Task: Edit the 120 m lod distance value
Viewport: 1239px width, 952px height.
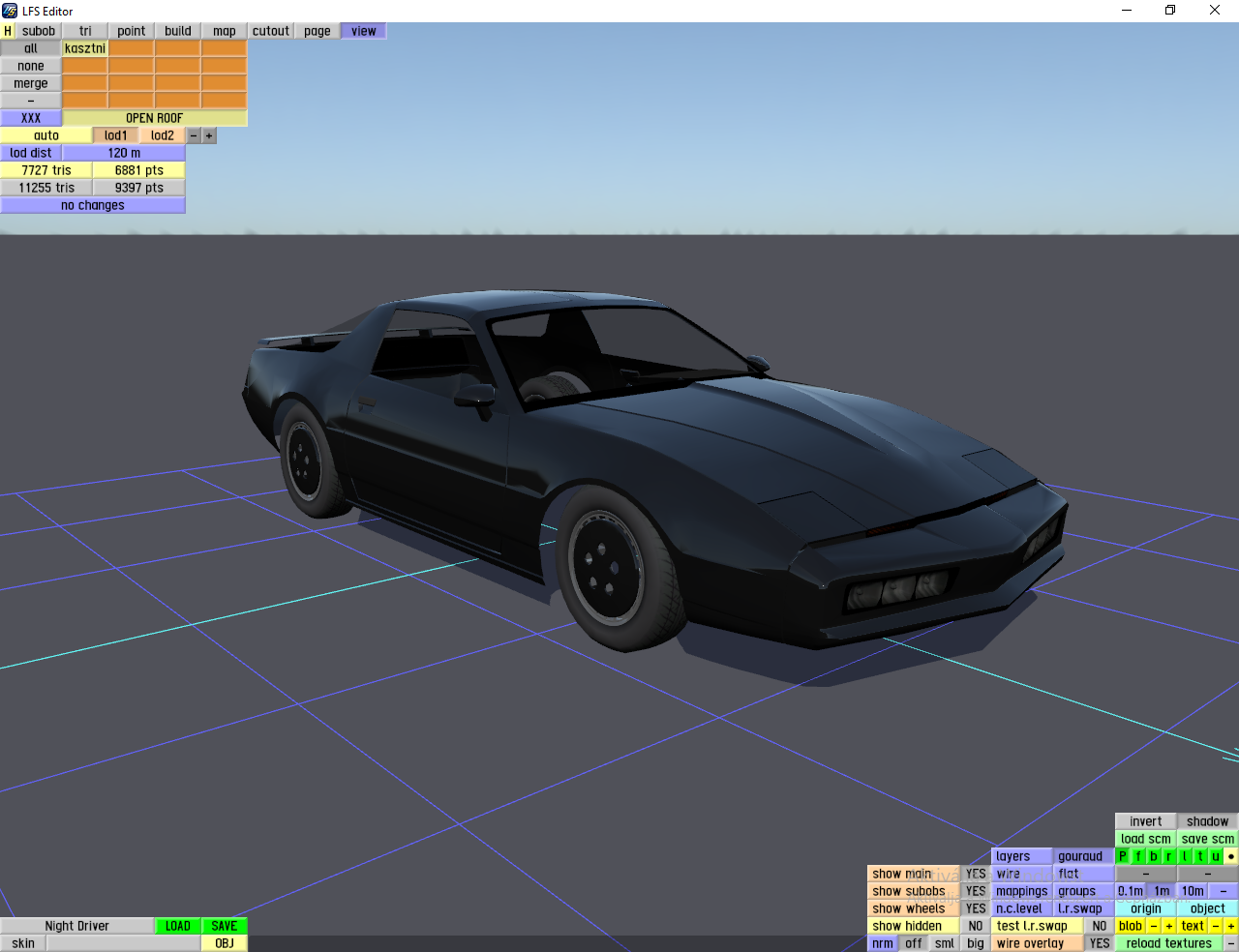Action: 124,153
